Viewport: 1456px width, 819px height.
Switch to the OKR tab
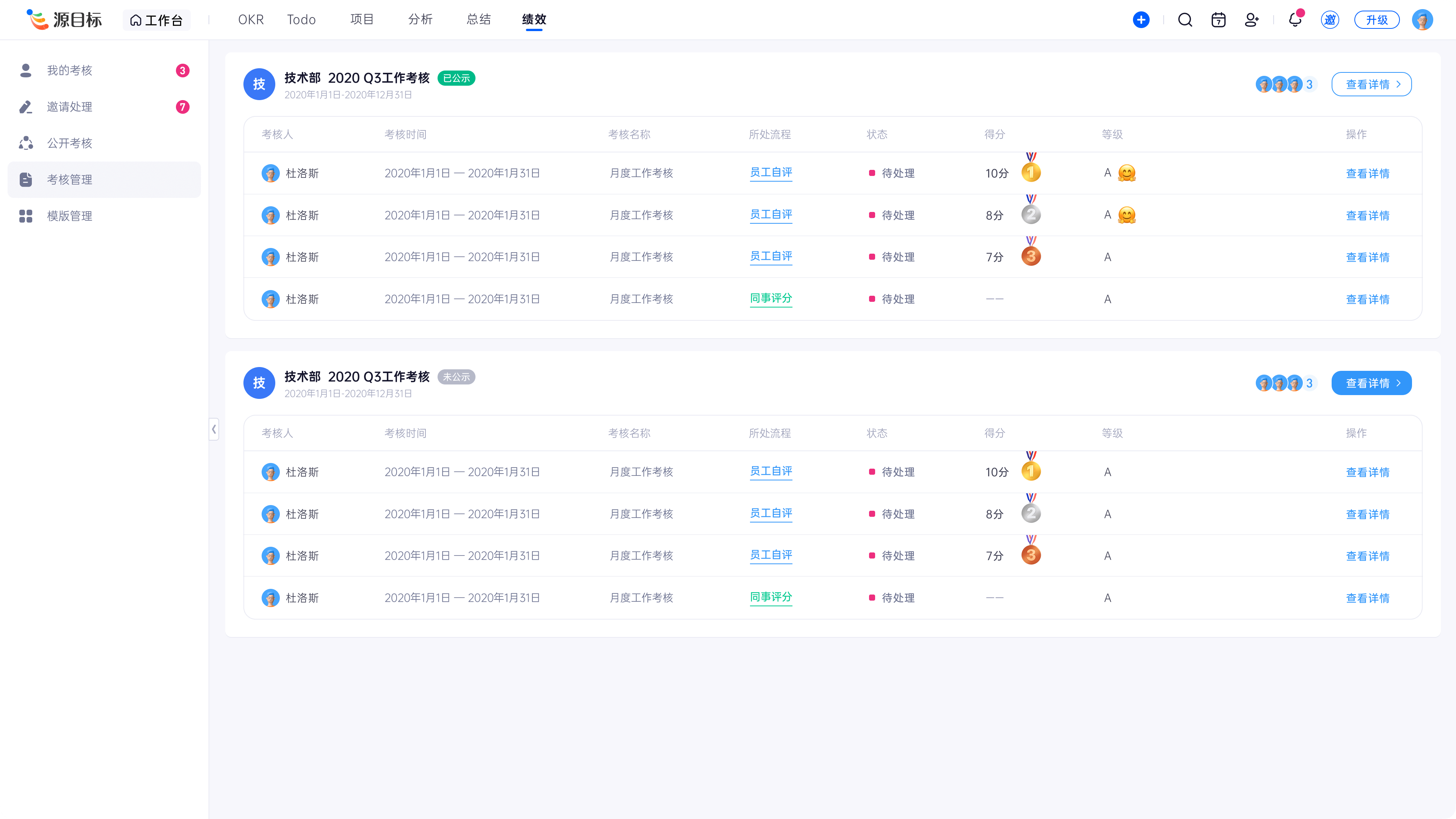(250, 20)
